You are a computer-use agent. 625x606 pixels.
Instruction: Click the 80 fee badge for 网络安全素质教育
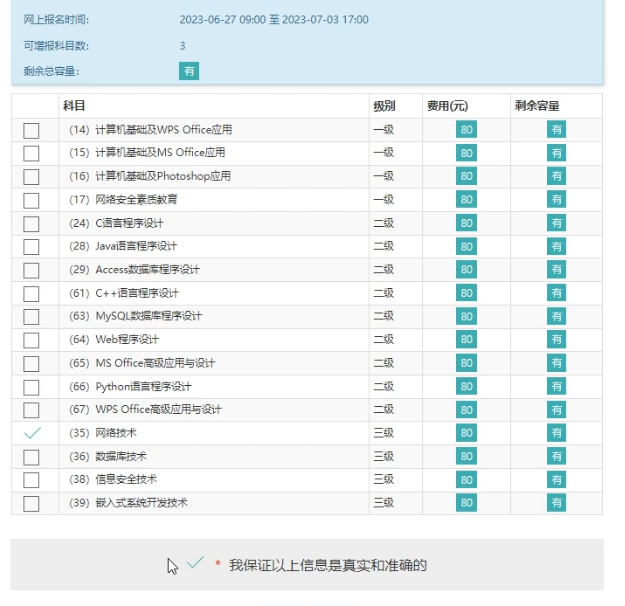[x=466, y=199]
